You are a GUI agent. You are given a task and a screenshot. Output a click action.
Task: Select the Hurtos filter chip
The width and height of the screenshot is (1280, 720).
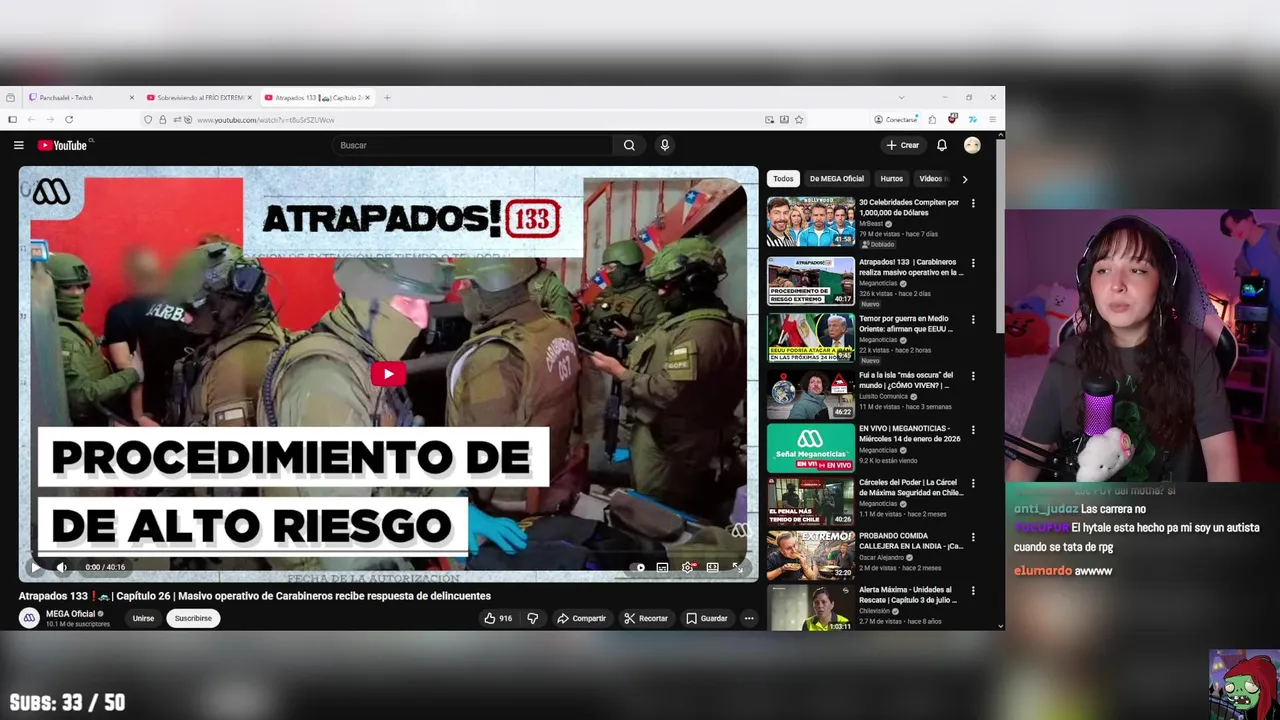coord(892,179)
